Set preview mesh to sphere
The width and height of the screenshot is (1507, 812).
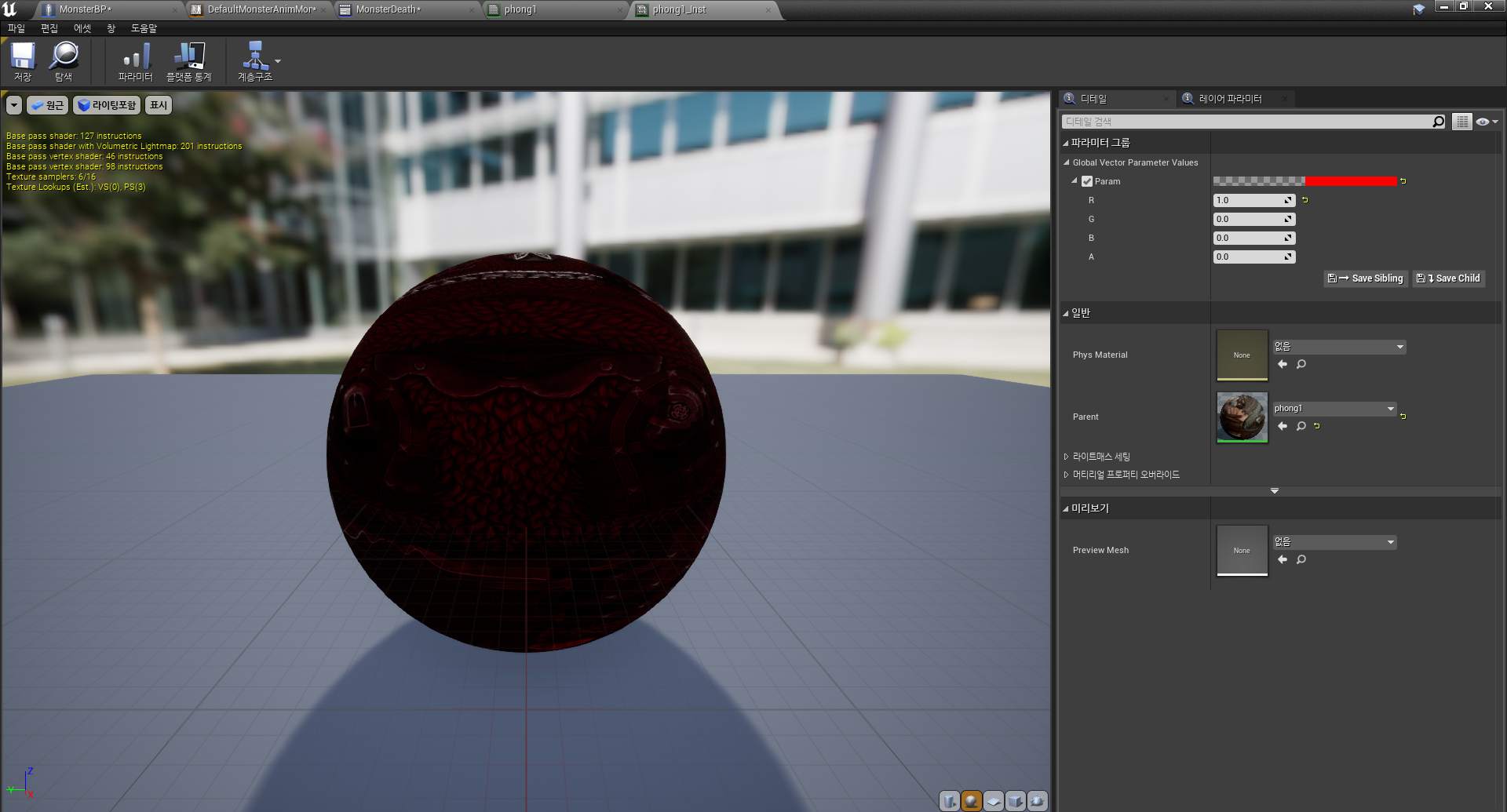(972, 801)
